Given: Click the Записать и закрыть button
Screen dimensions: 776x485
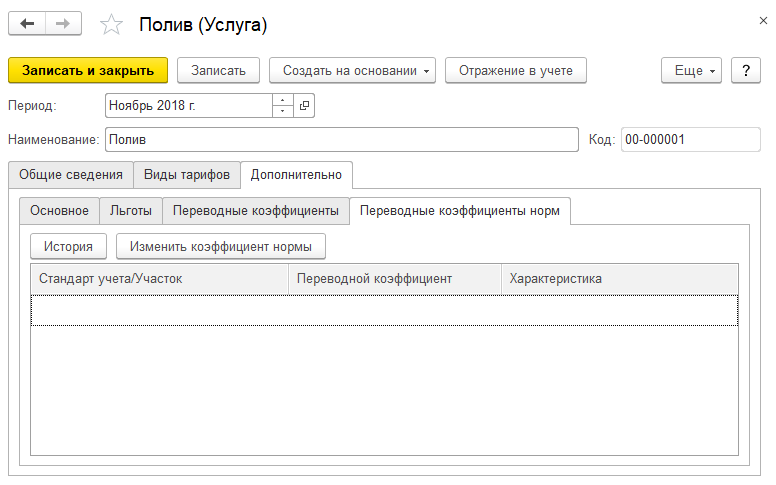Looking at the screenshot, I should tap(88, 71).
